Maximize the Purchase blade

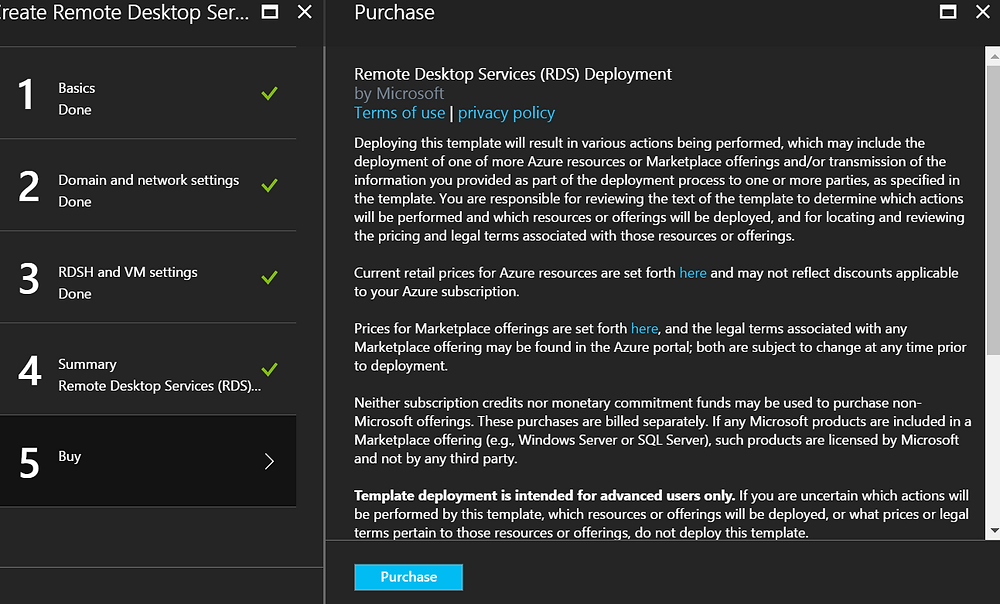coord(948,12)
